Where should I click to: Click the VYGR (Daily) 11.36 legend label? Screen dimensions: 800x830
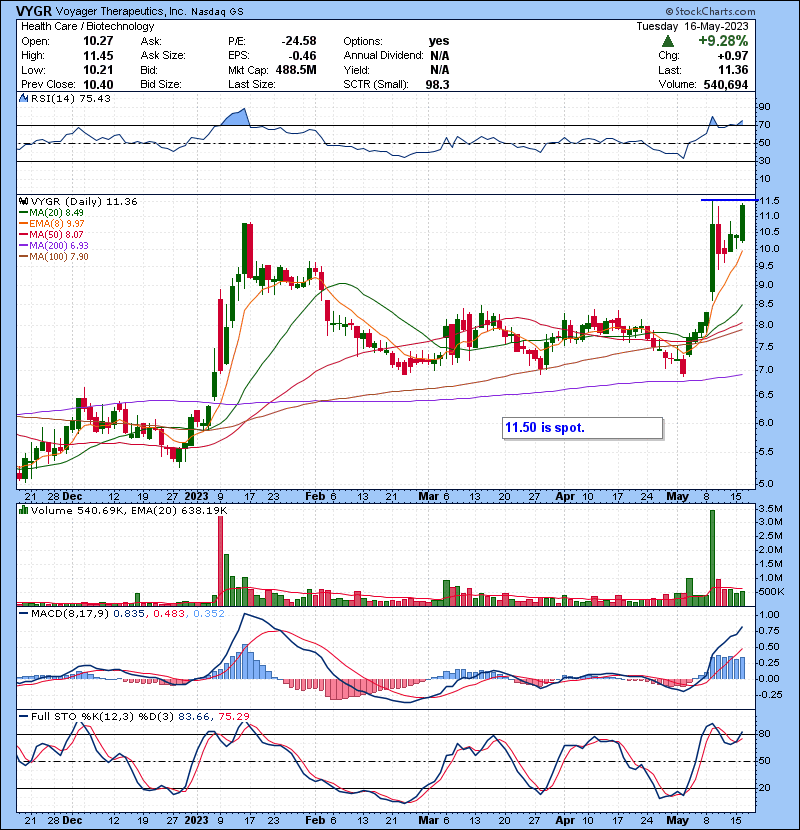84,202
